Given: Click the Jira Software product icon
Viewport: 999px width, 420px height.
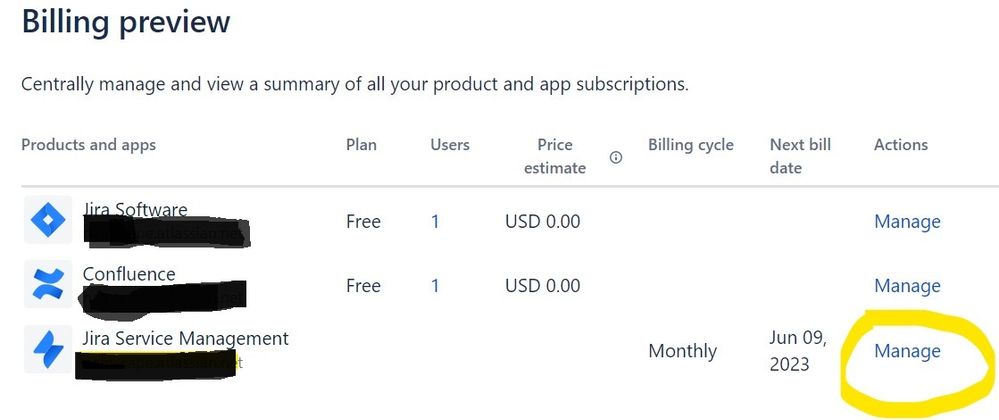Looking at the screenshot, I should coord(48,220).
